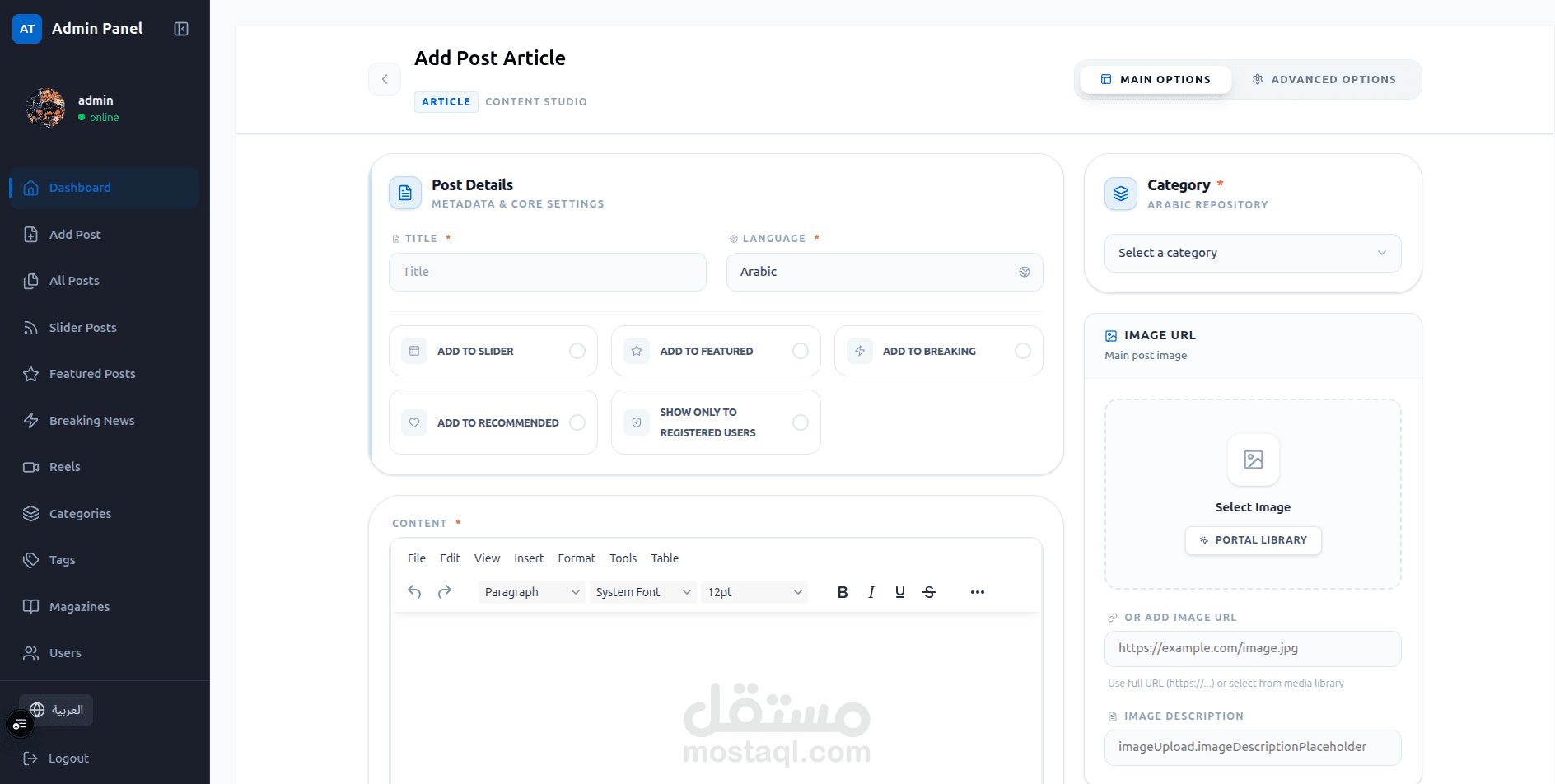Open Breaking News from the sidebar icon
1555x784 pixels.
30,420
